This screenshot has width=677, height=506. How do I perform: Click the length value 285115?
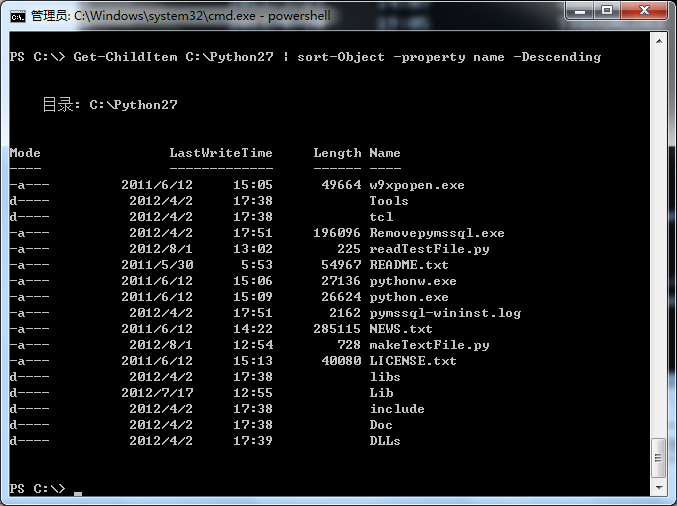tap(337, 329)
